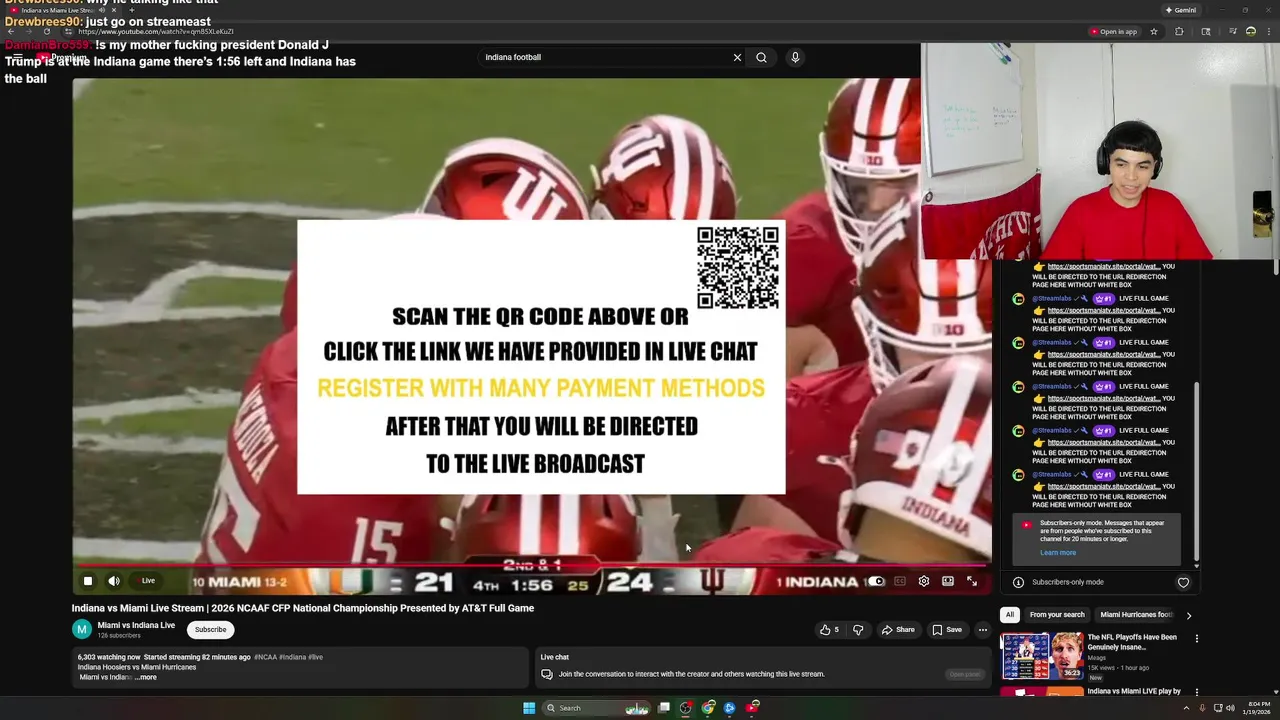The image size is (1280, 720).
Task: Open Chrome three-dot menu
Action: tap(1268, 32)
